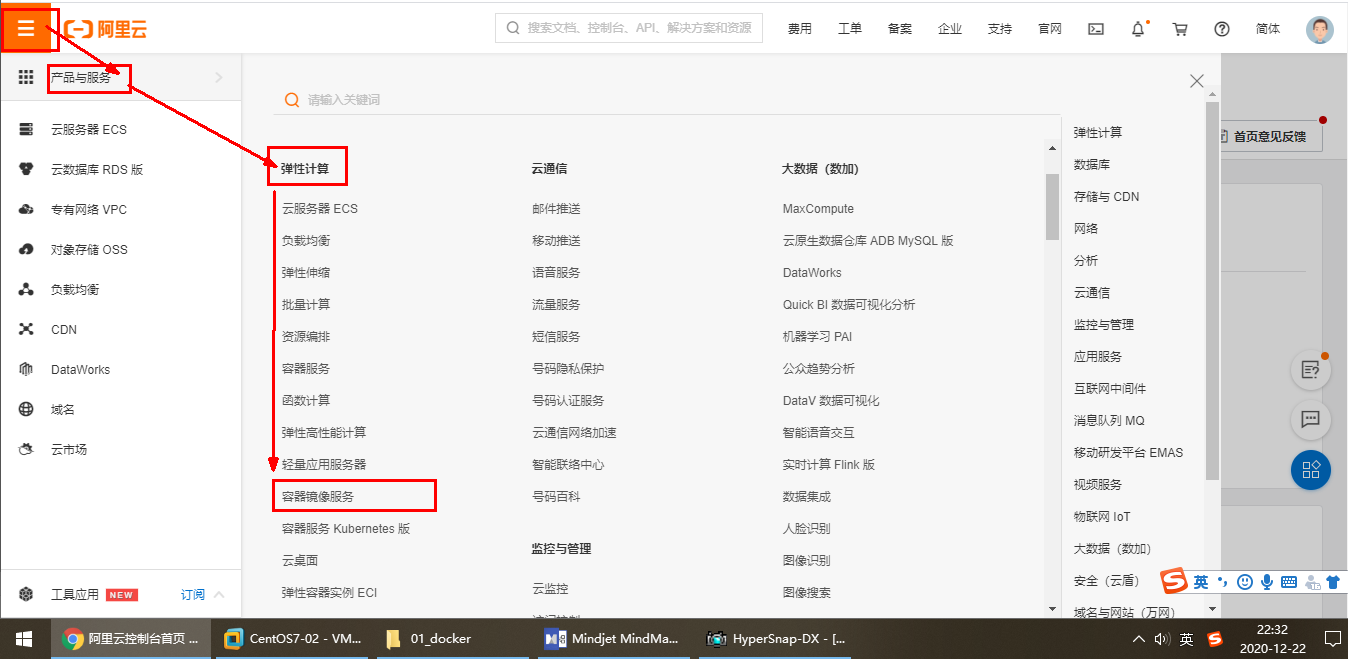Click the blue floating apps button

click(1310, 469)
